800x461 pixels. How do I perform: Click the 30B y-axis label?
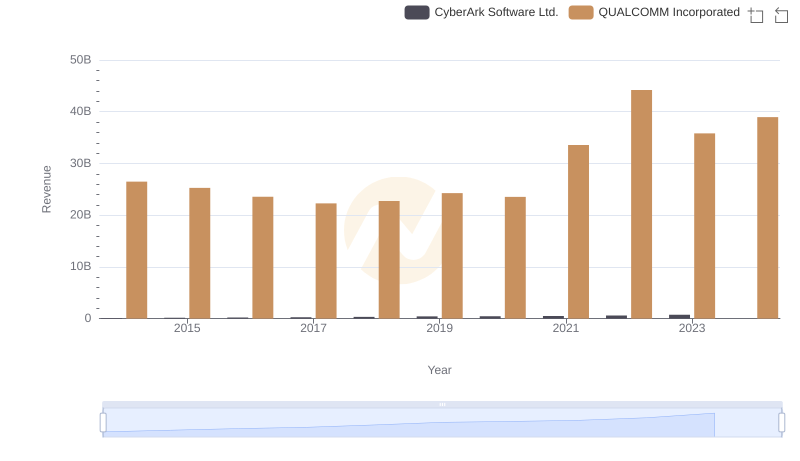(81, 163)
